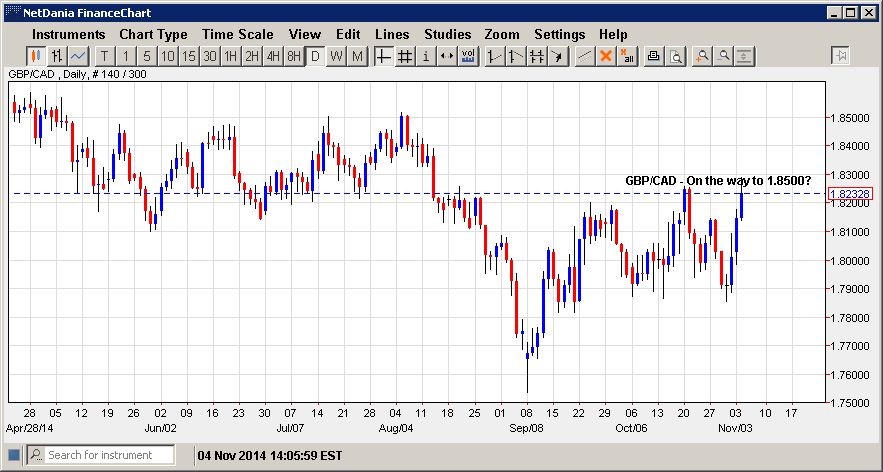Switch to 5 minute time scale
The image size is (883, 472).
(x=147, y=56)
